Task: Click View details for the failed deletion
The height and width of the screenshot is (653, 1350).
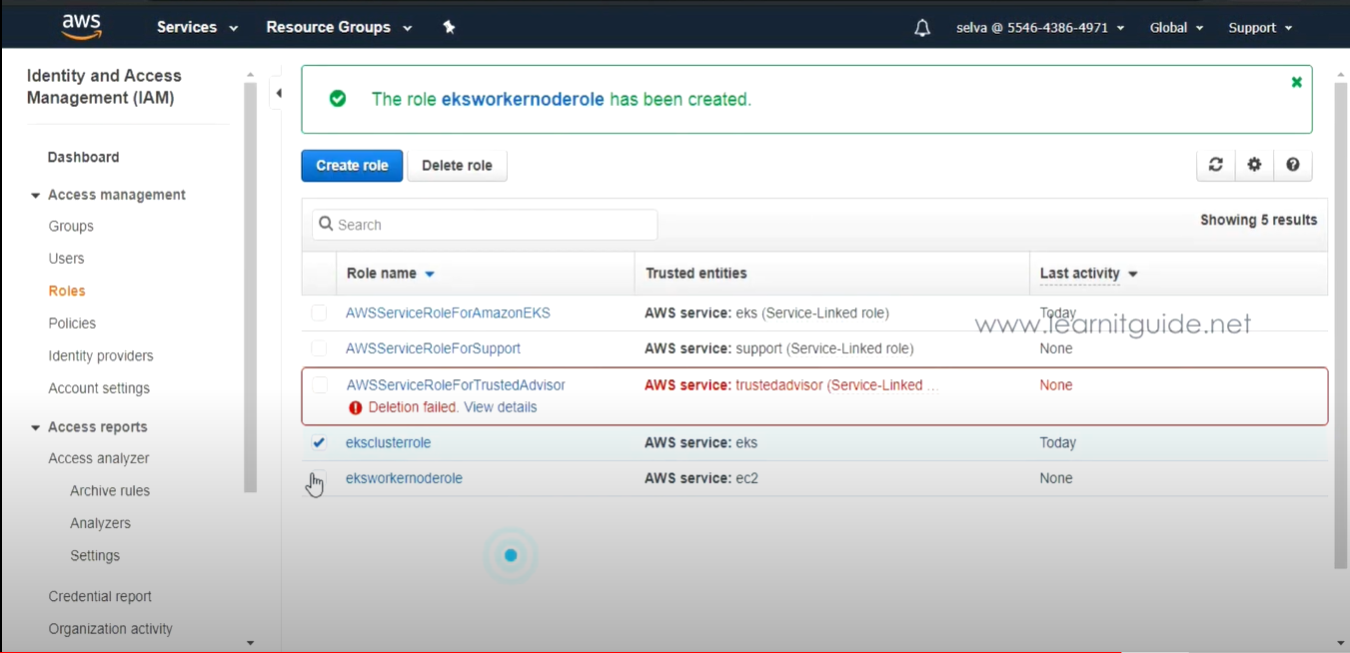Action: [x=500, y=407]
